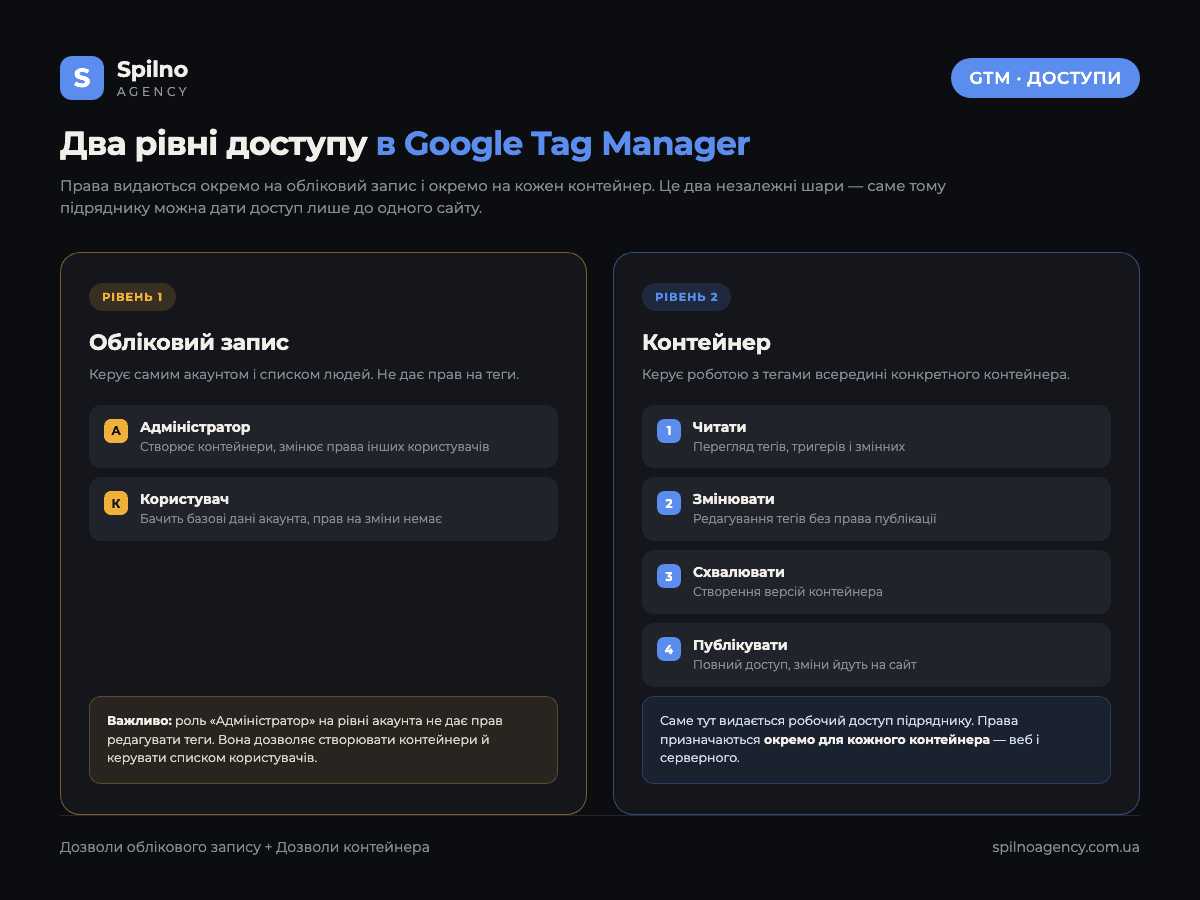This screenshot has height=900, width=1200.
Task: Click the Публікувати permission title
Action: pos(740,645)
